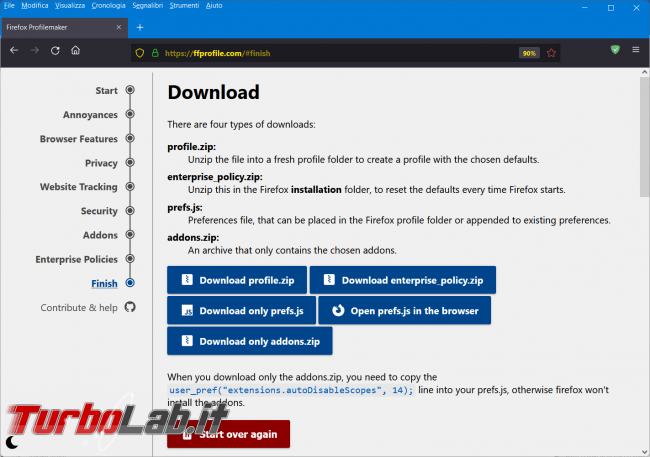This screenshot has height=457, width=650.
Task: Open the hamburger application menu
Action: coord(635,50)
